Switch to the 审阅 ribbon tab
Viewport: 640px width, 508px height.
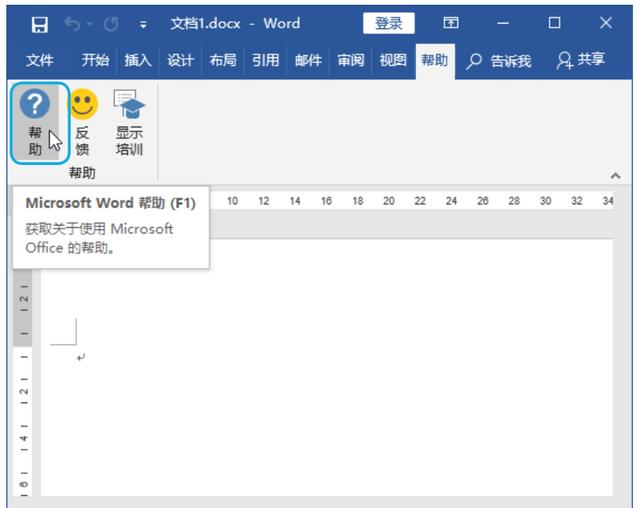click(351, 60)
